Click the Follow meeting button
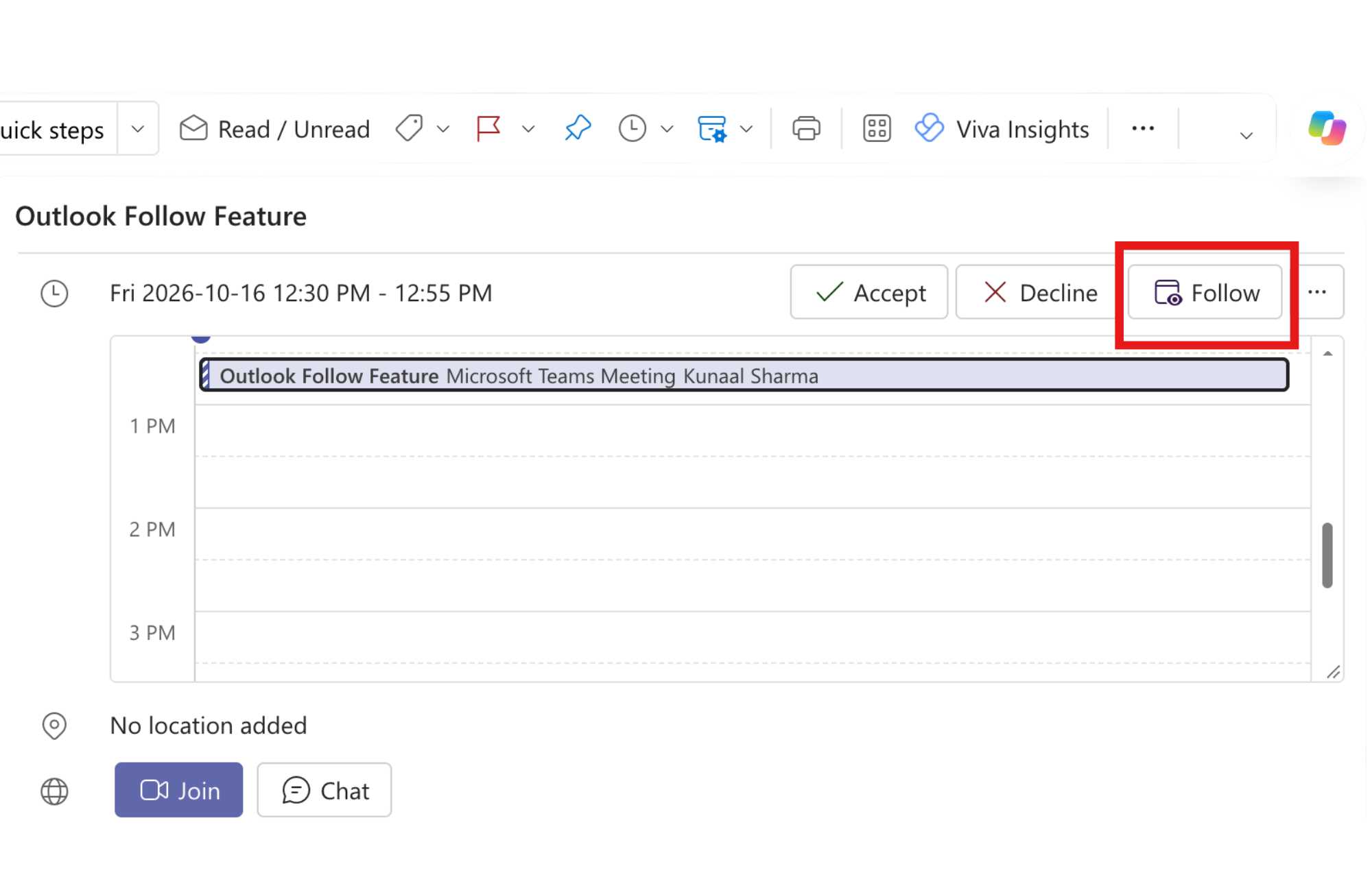Viewport: 1372px width, 886px height. click(x=1205, y=292)
